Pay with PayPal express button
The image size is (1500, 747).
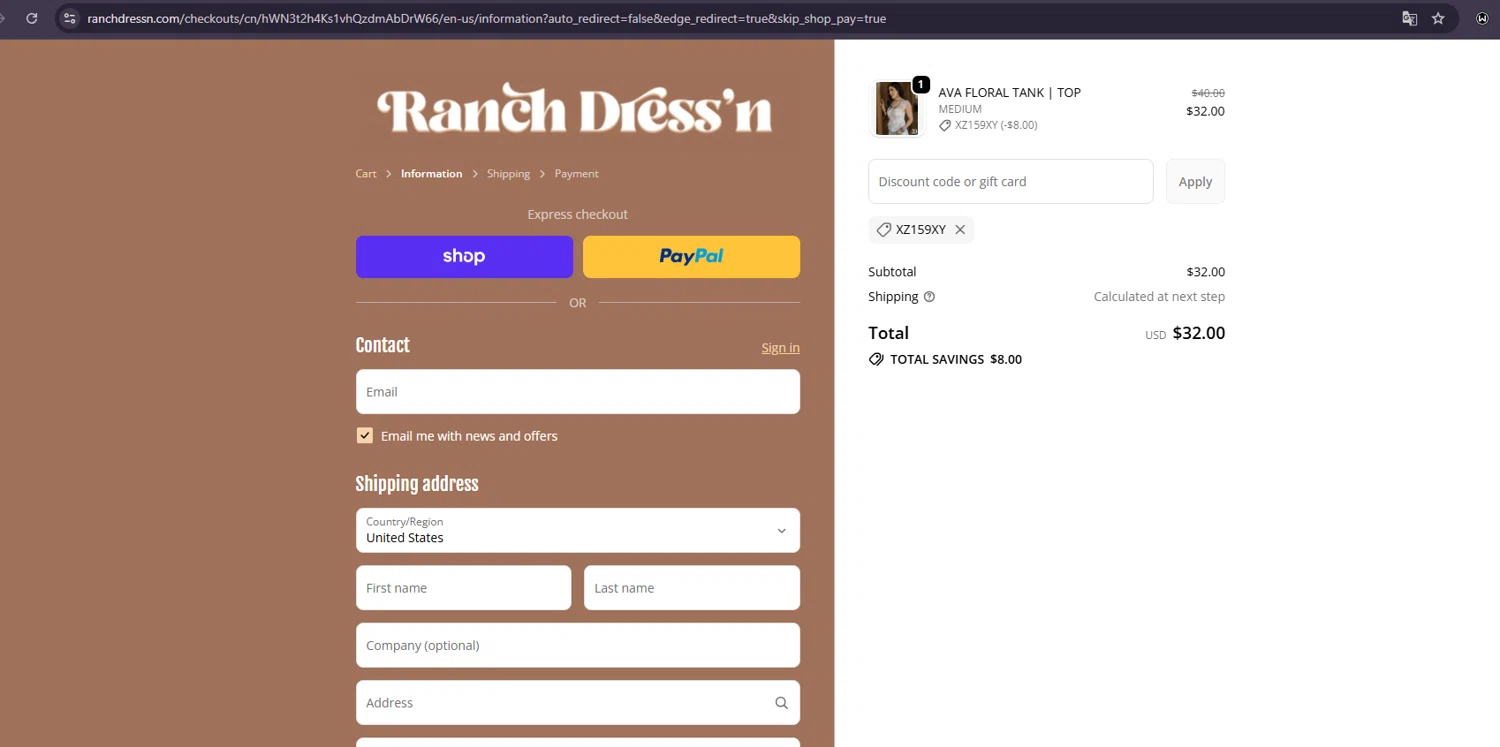[691, 257]
